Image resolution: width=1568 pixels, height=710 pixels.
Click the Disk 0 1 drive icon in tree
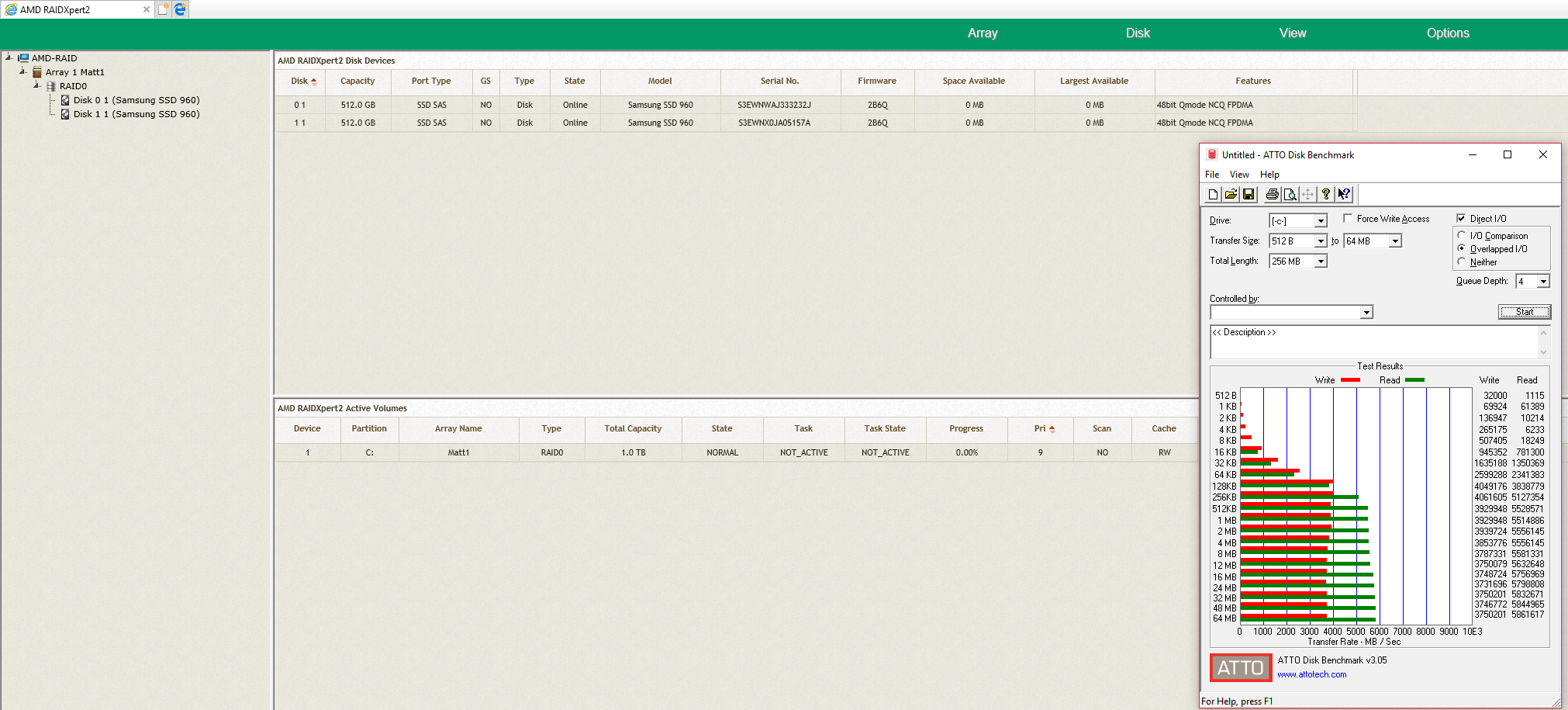(x=65, y=100)
